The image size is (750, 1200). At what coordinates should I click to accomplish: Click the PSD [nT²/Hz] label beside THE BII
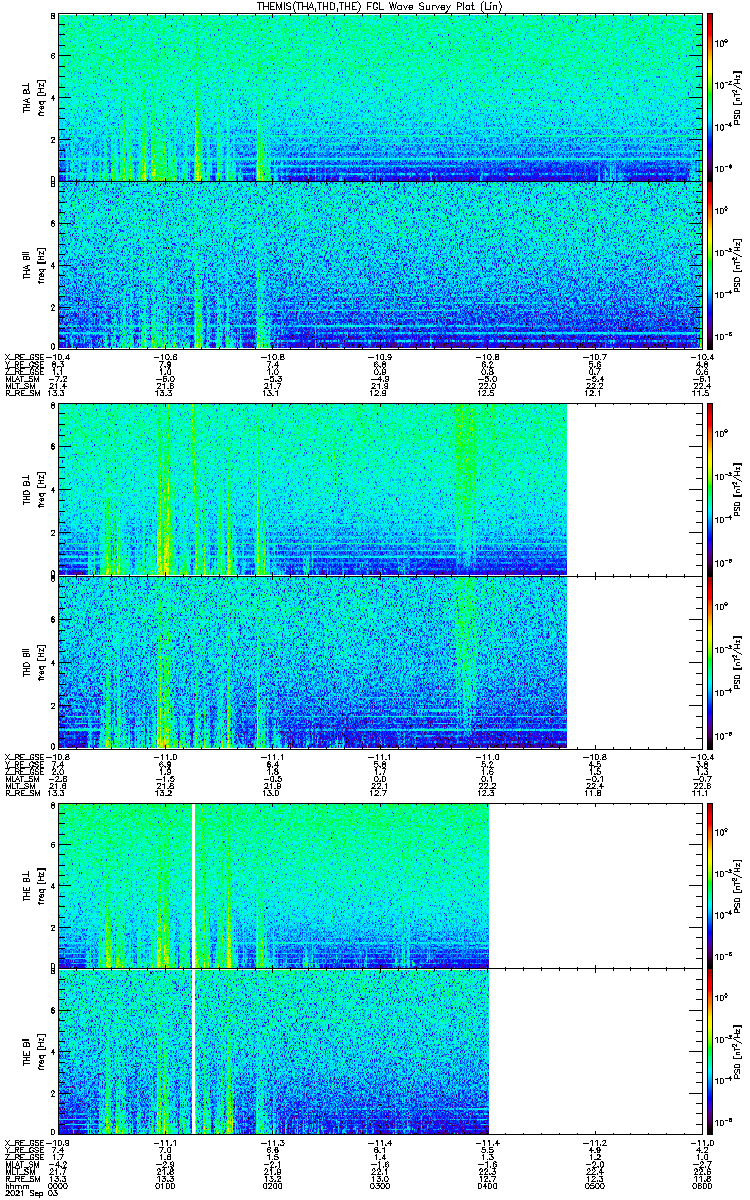pos(737,1050)
